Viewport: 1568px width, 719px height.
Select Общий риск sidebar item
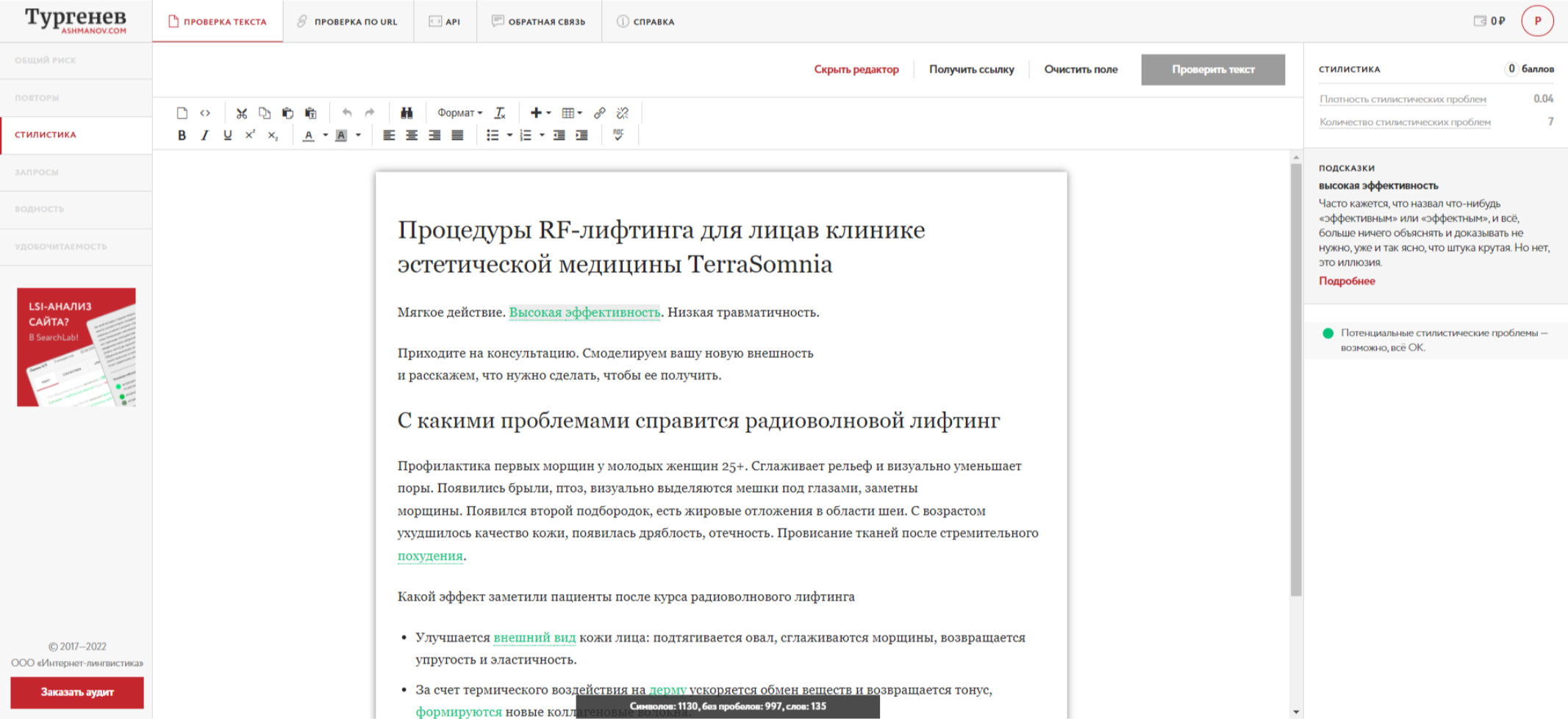pos(76,60)
